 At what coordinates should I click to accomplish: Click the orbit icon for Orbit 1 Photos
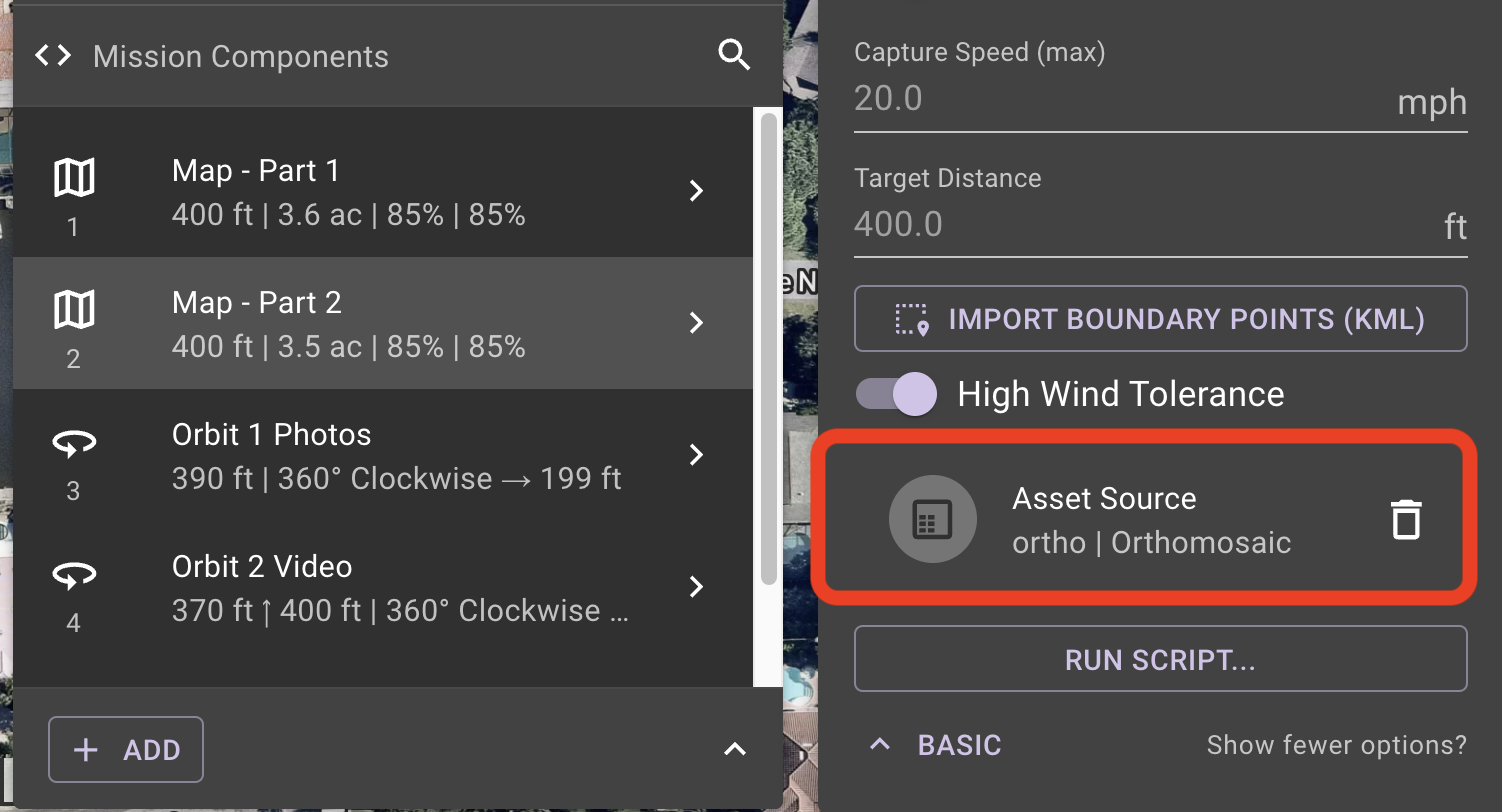[74, 443]
